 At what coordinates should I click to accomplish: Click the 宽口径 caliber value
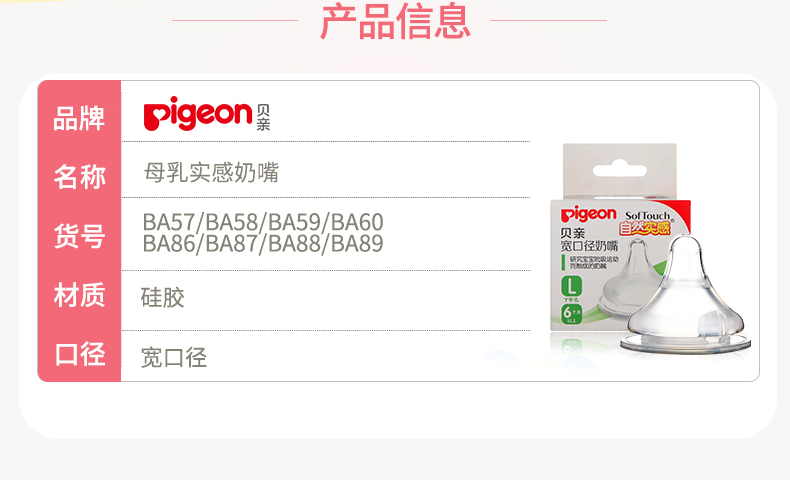click(174, 357)
